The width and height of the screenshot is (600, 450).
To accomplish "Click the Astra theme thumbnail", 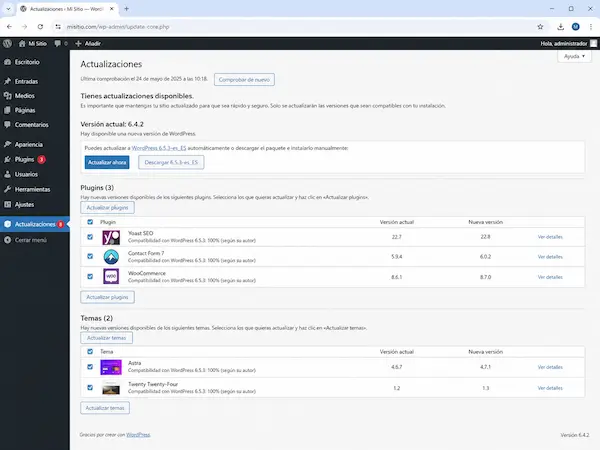I will (111, 367).
